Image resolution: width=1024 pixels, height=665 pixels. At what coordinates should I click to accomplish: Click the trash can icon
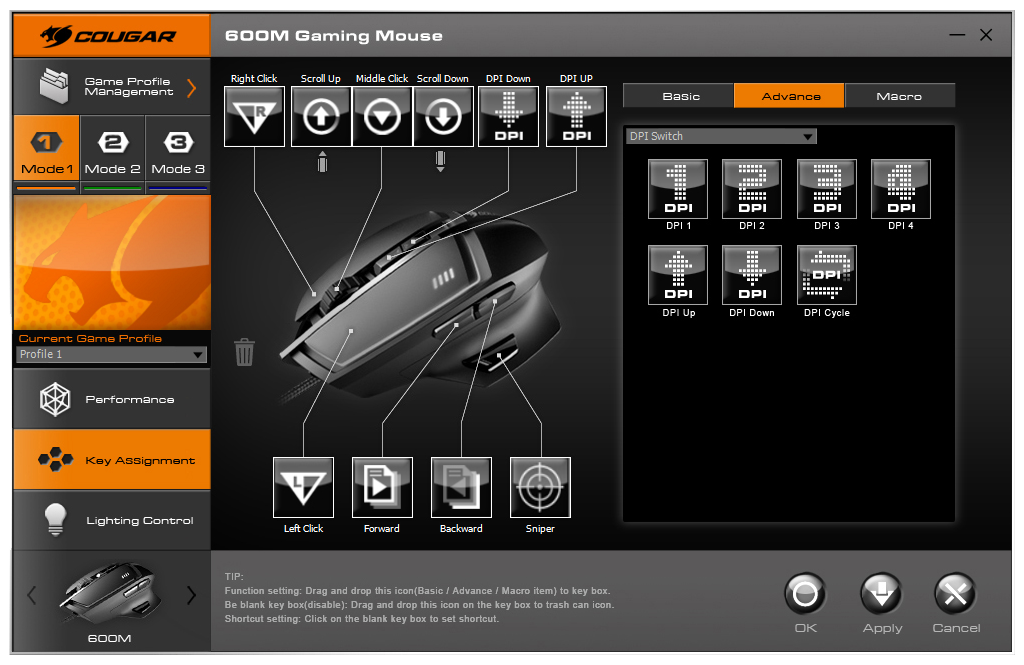click(244, 352)
